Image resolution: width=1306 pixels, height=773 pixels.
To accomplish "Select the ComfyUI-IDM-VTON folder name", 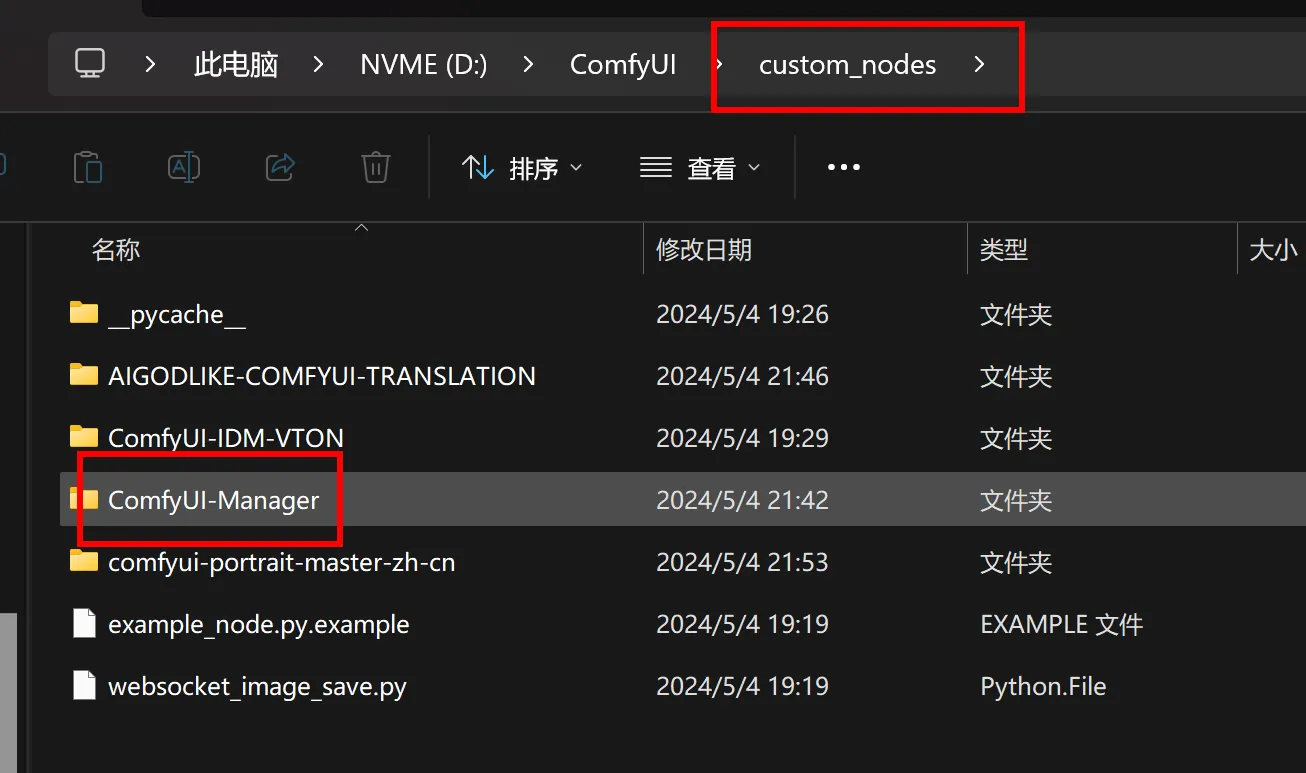I will pos(226,438).
